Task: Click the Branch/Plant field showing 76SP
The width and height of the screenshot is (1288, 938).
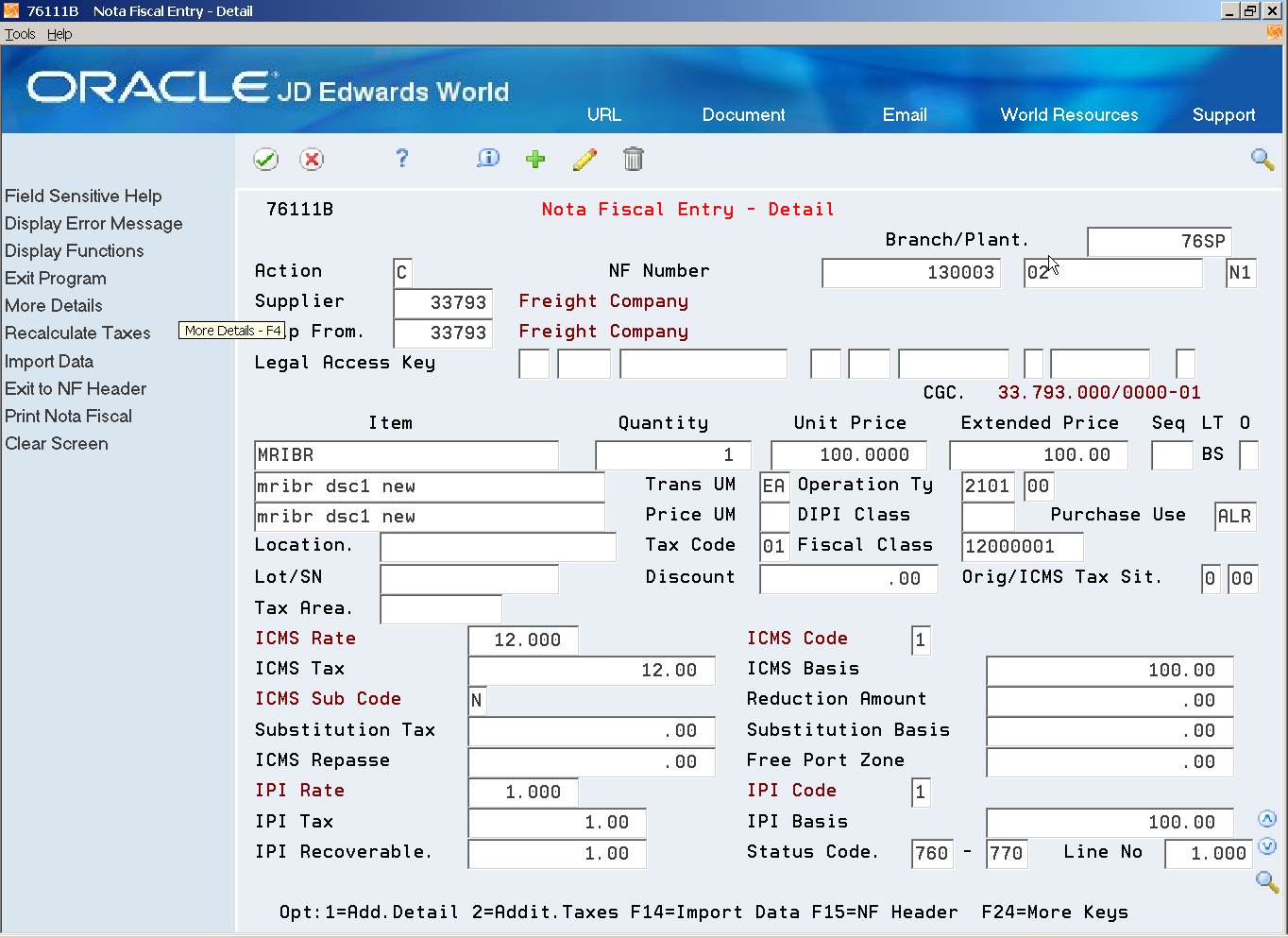Action: [x=1160, y=242]
